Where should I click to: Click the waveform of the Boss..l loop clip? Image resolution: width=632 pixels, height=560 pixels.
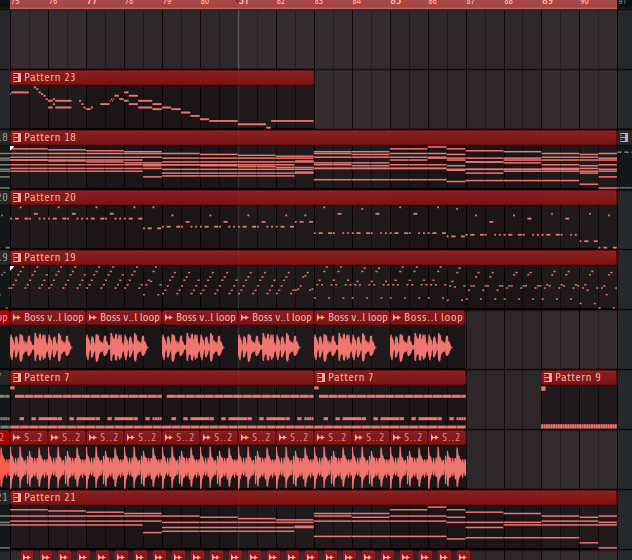(x=421, y=347)
